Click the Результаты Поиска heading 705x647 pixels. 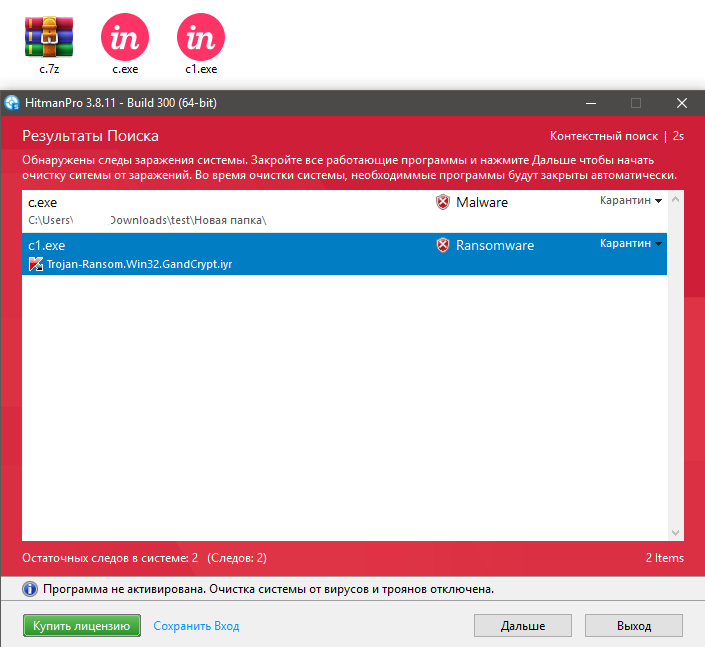coord(90,136)
